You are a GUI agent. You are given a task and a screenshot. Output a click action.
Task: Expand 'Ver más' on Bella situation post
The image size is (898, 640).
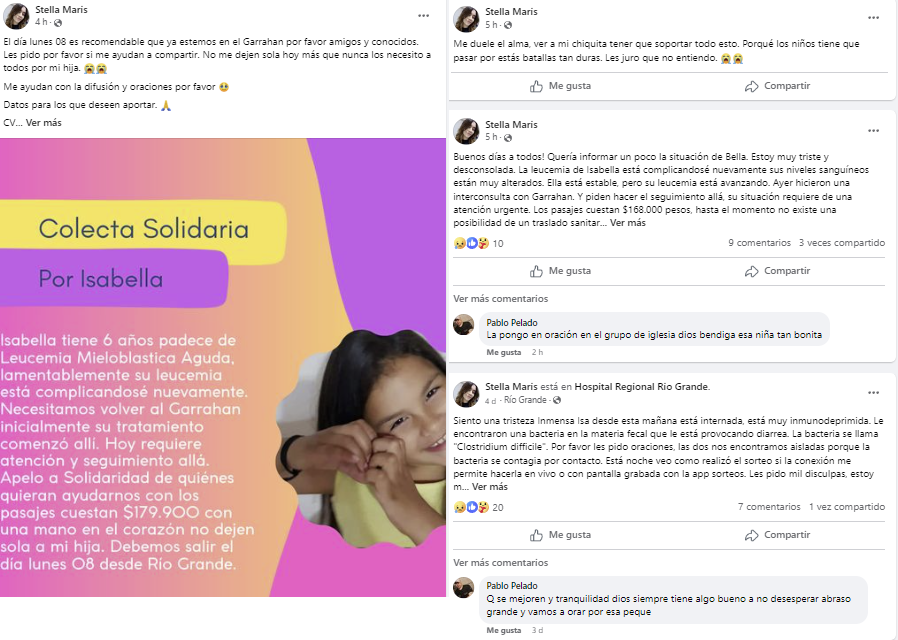(x=628, y=223)
